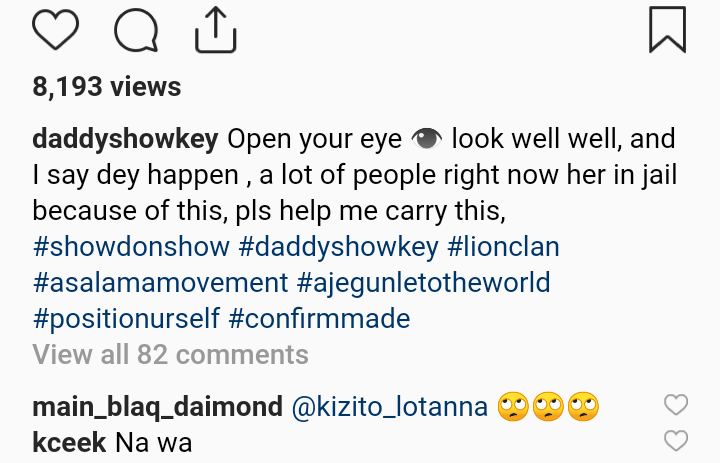The height and width of the screenshot is (463, 720).
Task: Open daddyshowkey's profile from the caption
Action: pos(125,139)
